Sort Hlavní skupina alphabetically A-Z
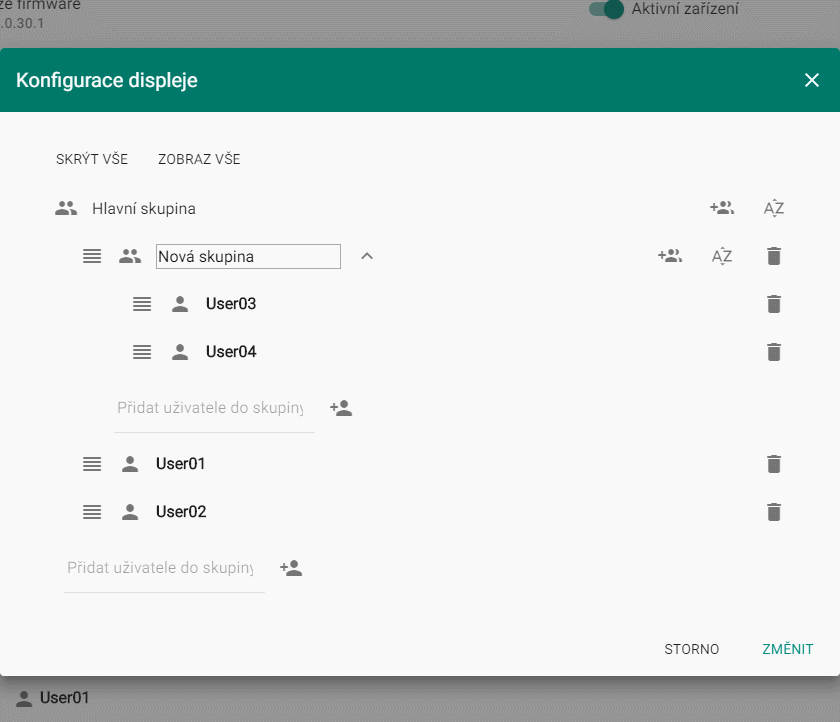The image size is (840, 722). (774, 208)
